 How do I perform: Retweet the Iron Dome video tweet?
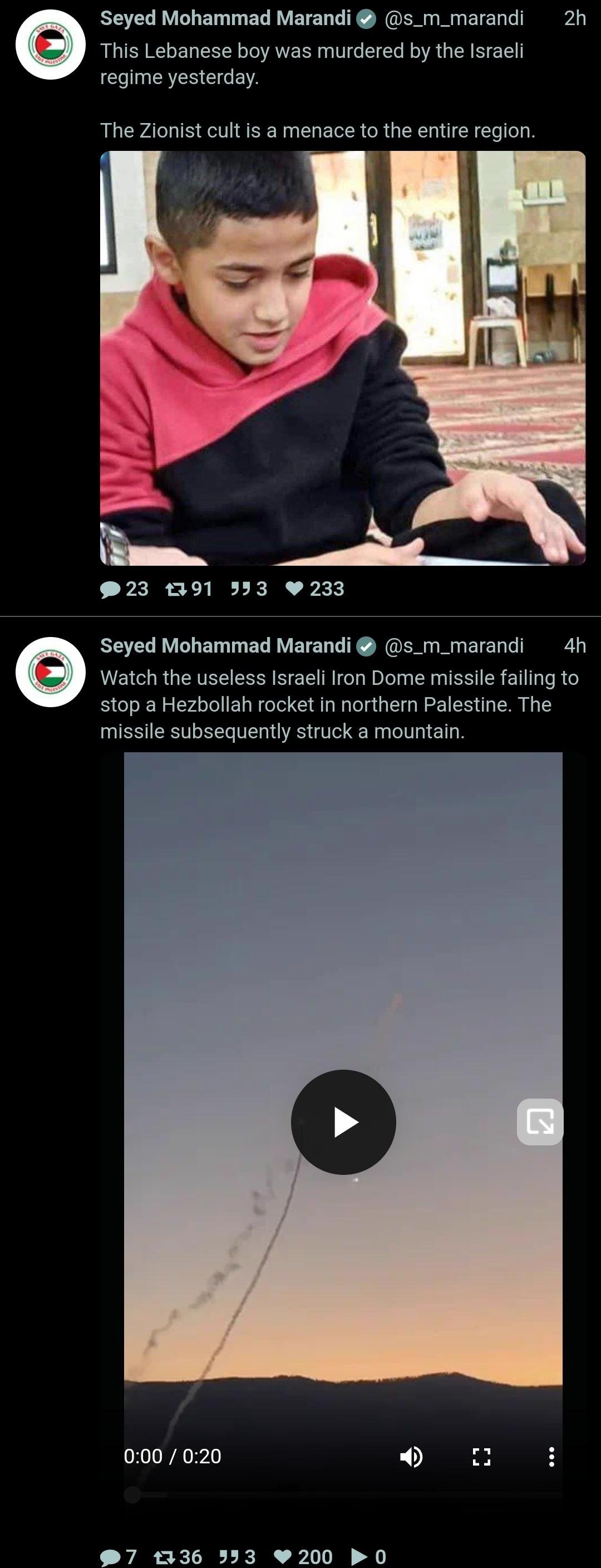point(178,1557)
